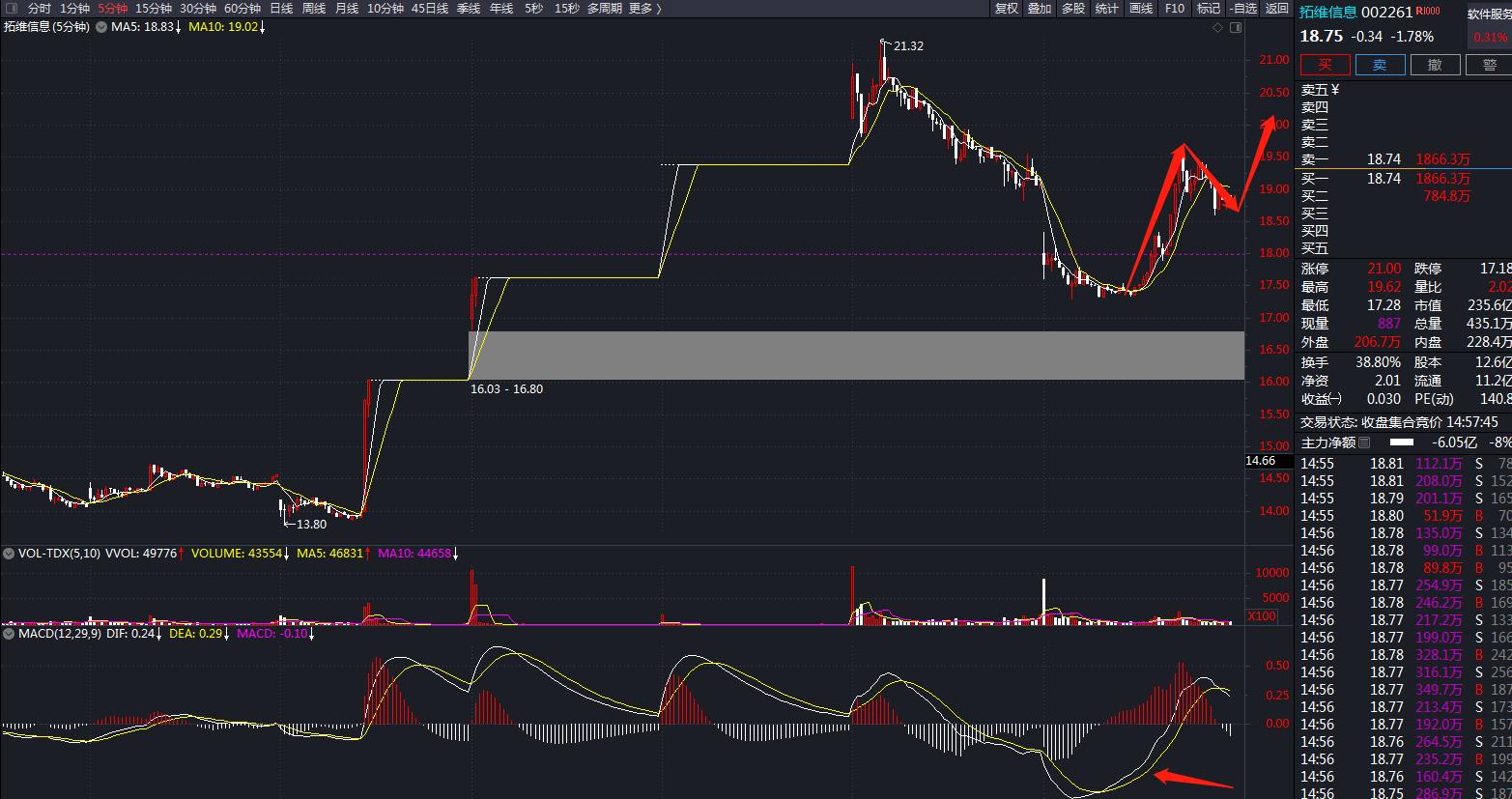Switch to 月线 monthly chart
Viewport: 1512px width, 799px height.
click(346, 8)
